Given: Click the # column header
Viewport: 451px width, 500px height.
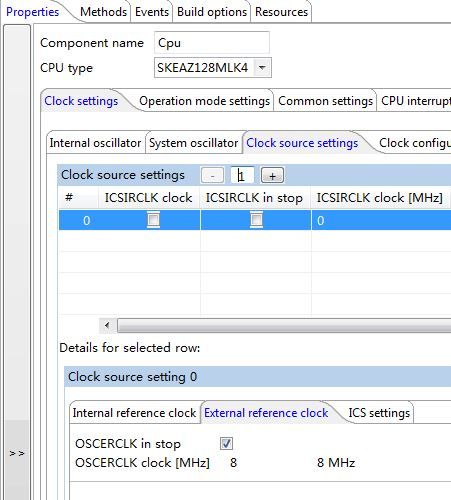Looking at the screenshot, I should (78, 198).
